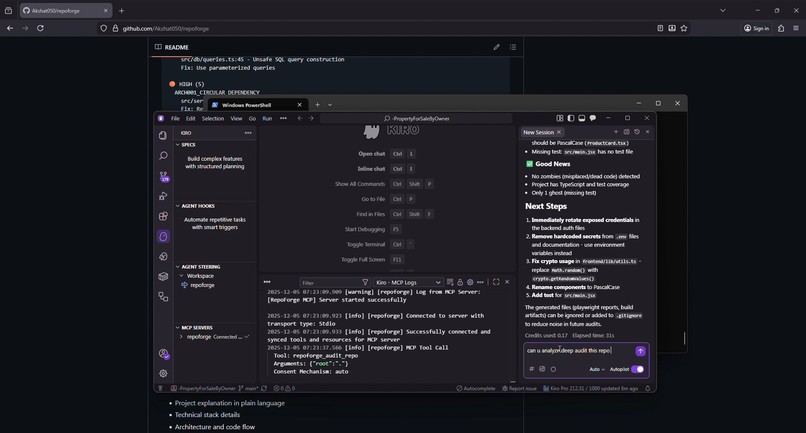Open the Explorer view in Kiro activity bar

click(163, 135)
